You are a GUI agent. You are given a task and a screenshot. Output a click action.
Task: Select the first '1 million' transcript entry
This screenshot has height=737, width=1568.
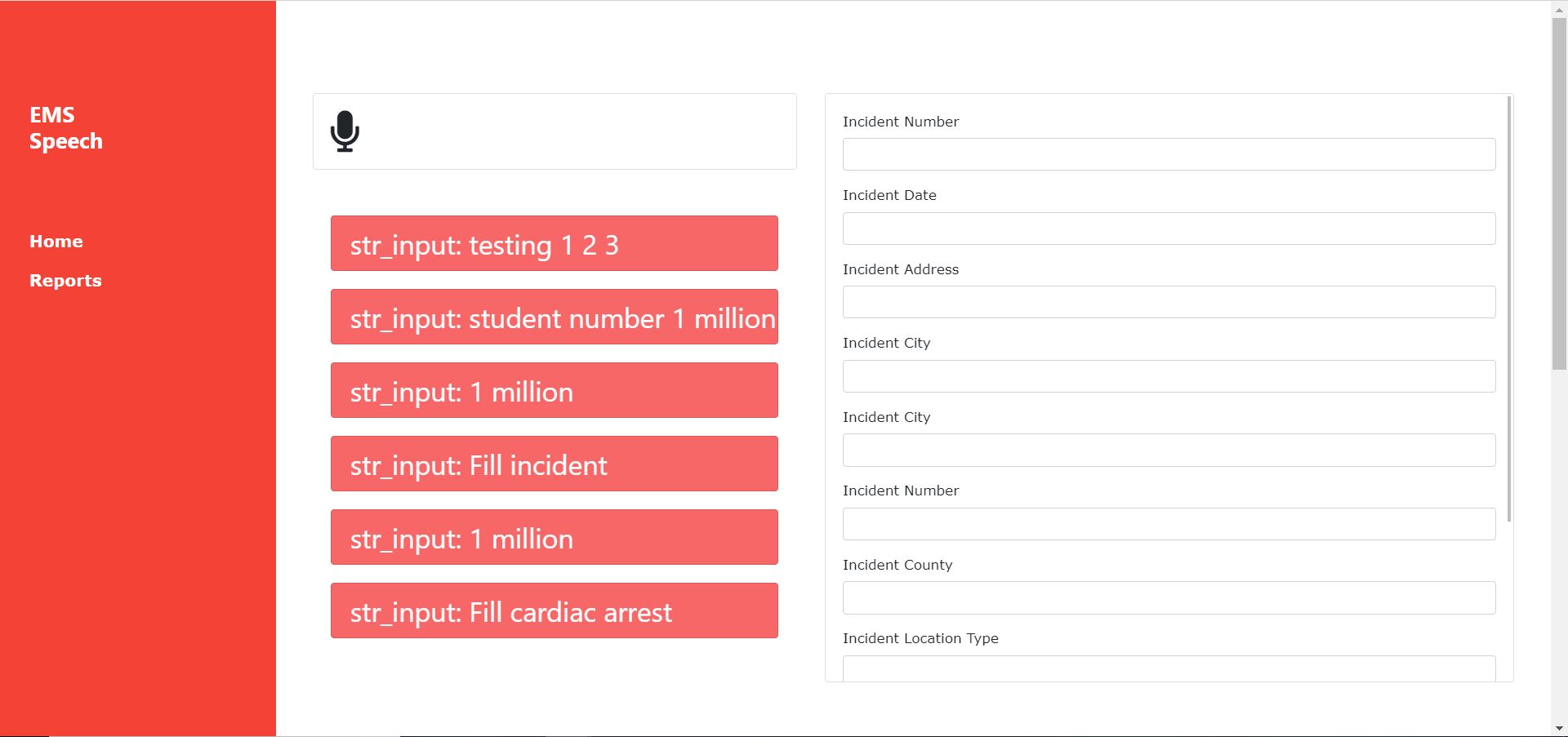click(x=555, y=390)
